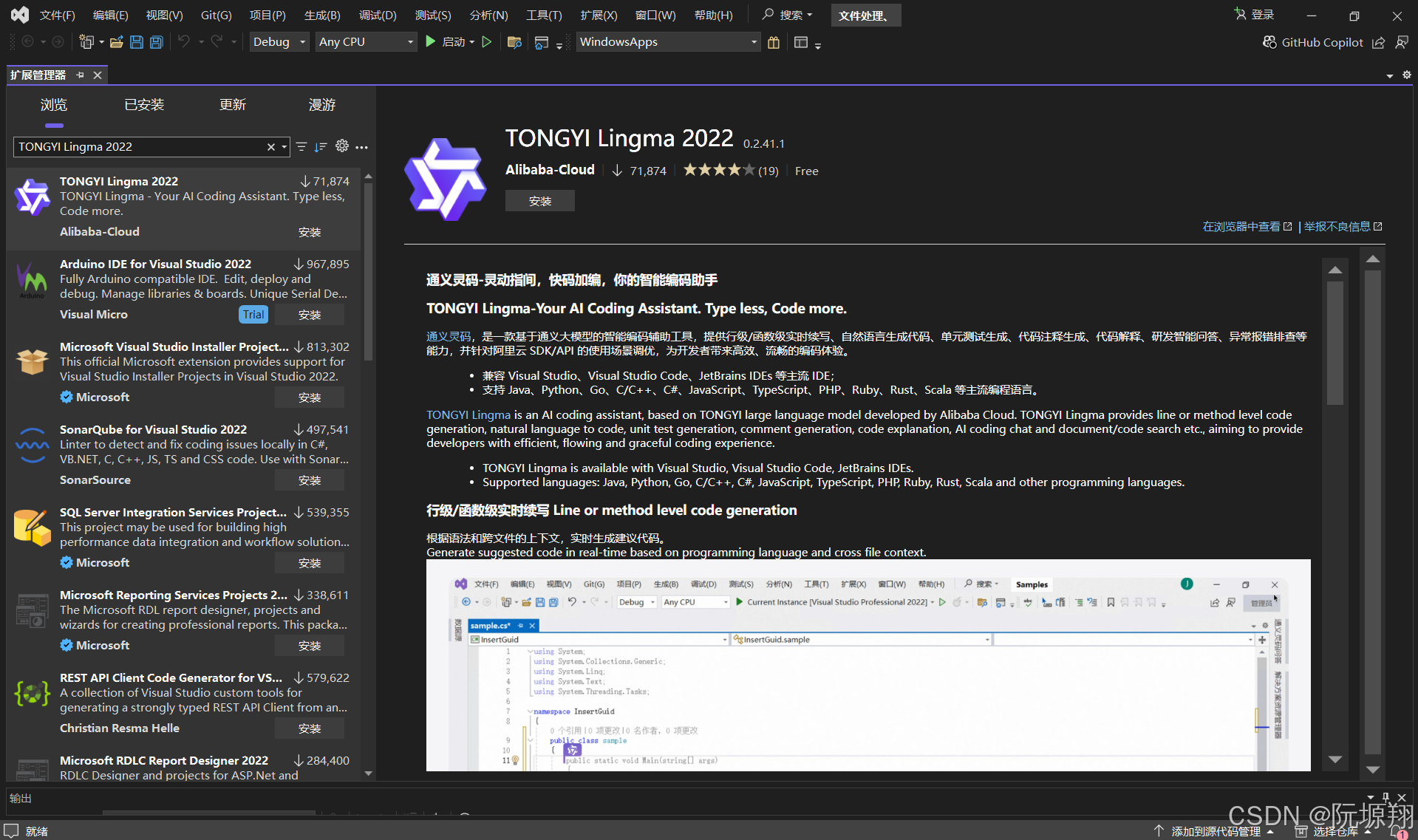Pin the Extension Manager tab
Viewport: 1418px width, 840px height.
(80, 75)
